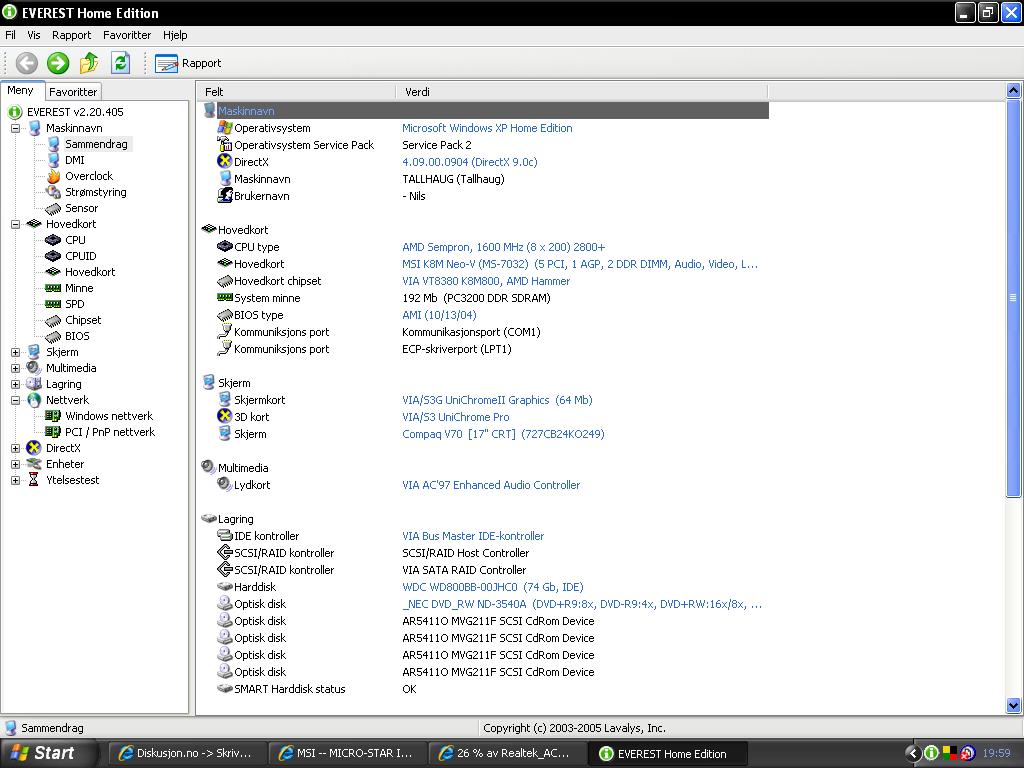1024x768 pixels.
Task: Open WDC WD800BB harddisk link
Action: tap(493, 586)
